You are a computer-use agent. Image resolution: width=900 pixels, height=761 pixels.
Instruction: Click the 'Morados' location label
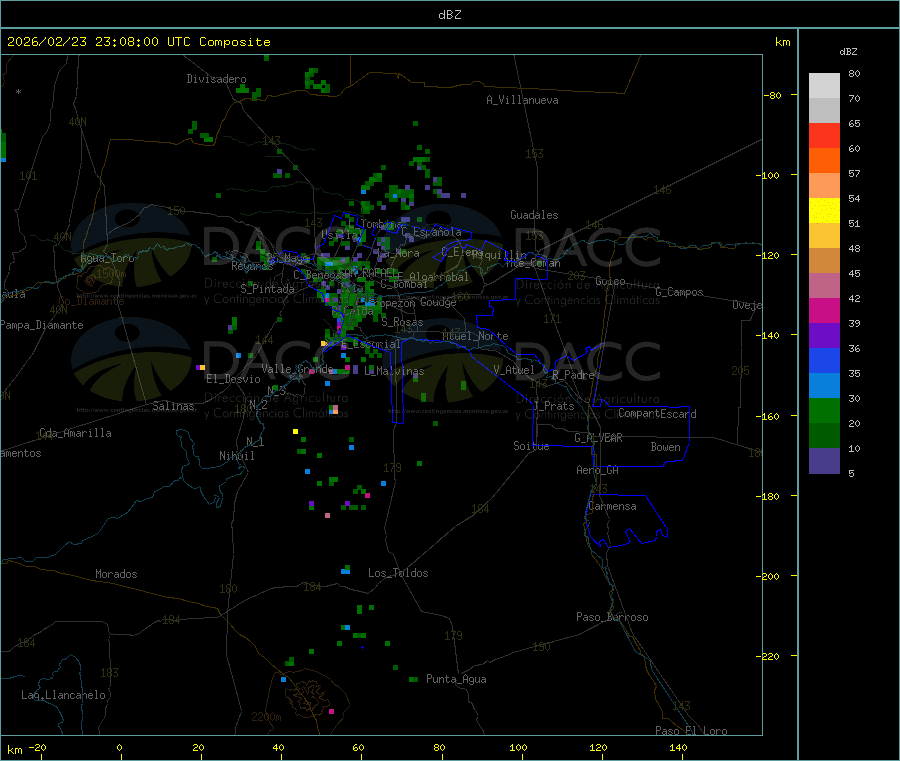click(x=116, y=574)
